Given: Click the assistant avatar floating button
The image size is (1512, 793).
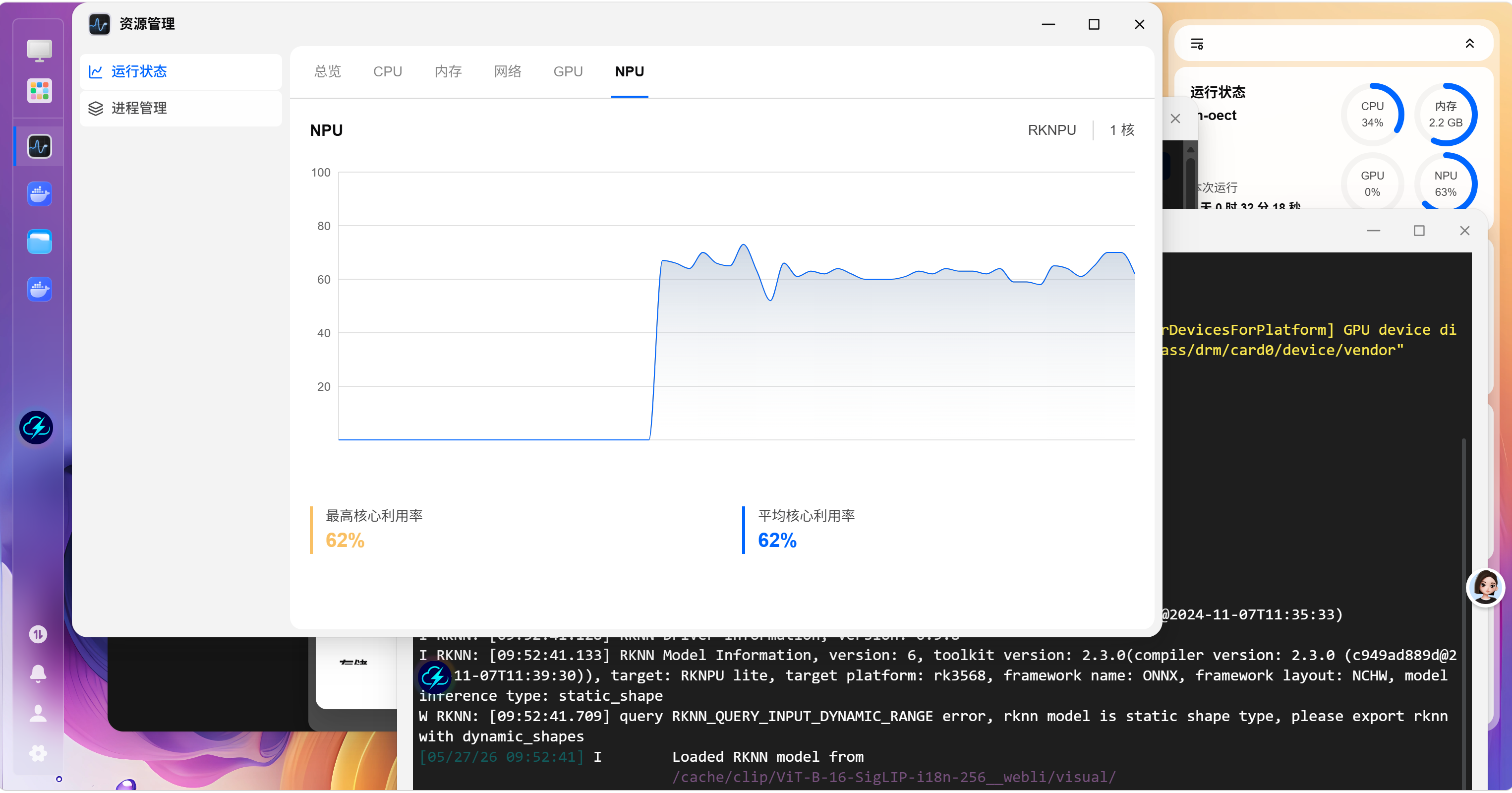Looking at the screenshot, I should [x=1486, y=587].
